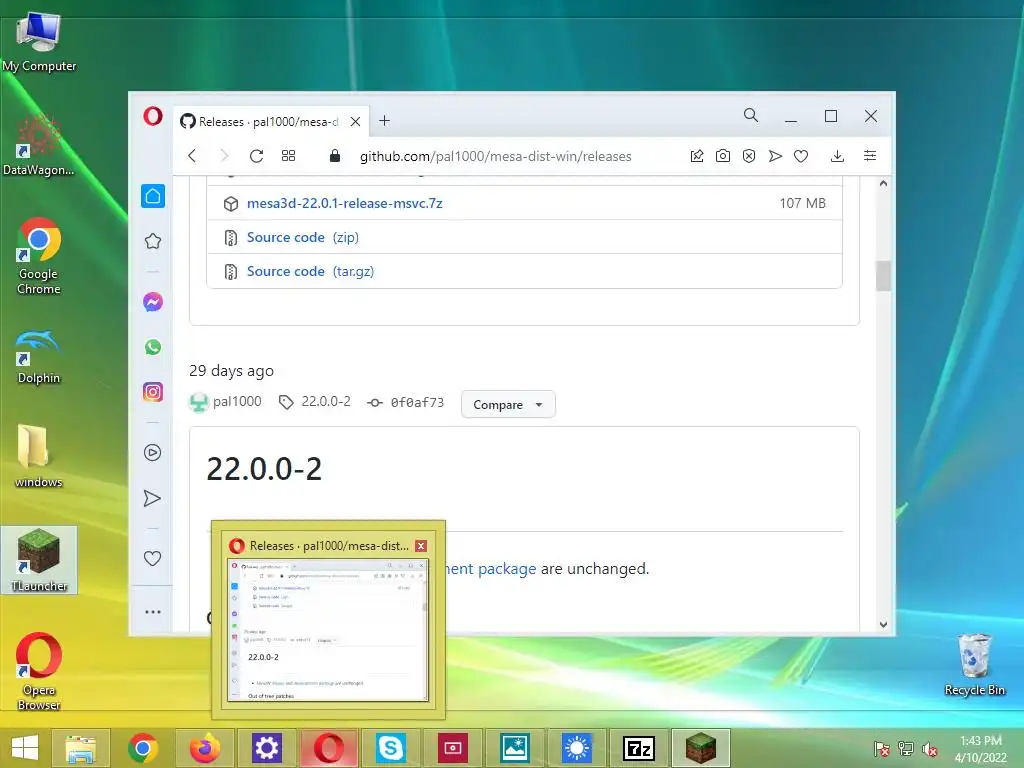Image resolution: width=1024 pixels, height=768 pixels.
Task: Open Minecraft block icon in taskbar
Action: click(701, 748)
